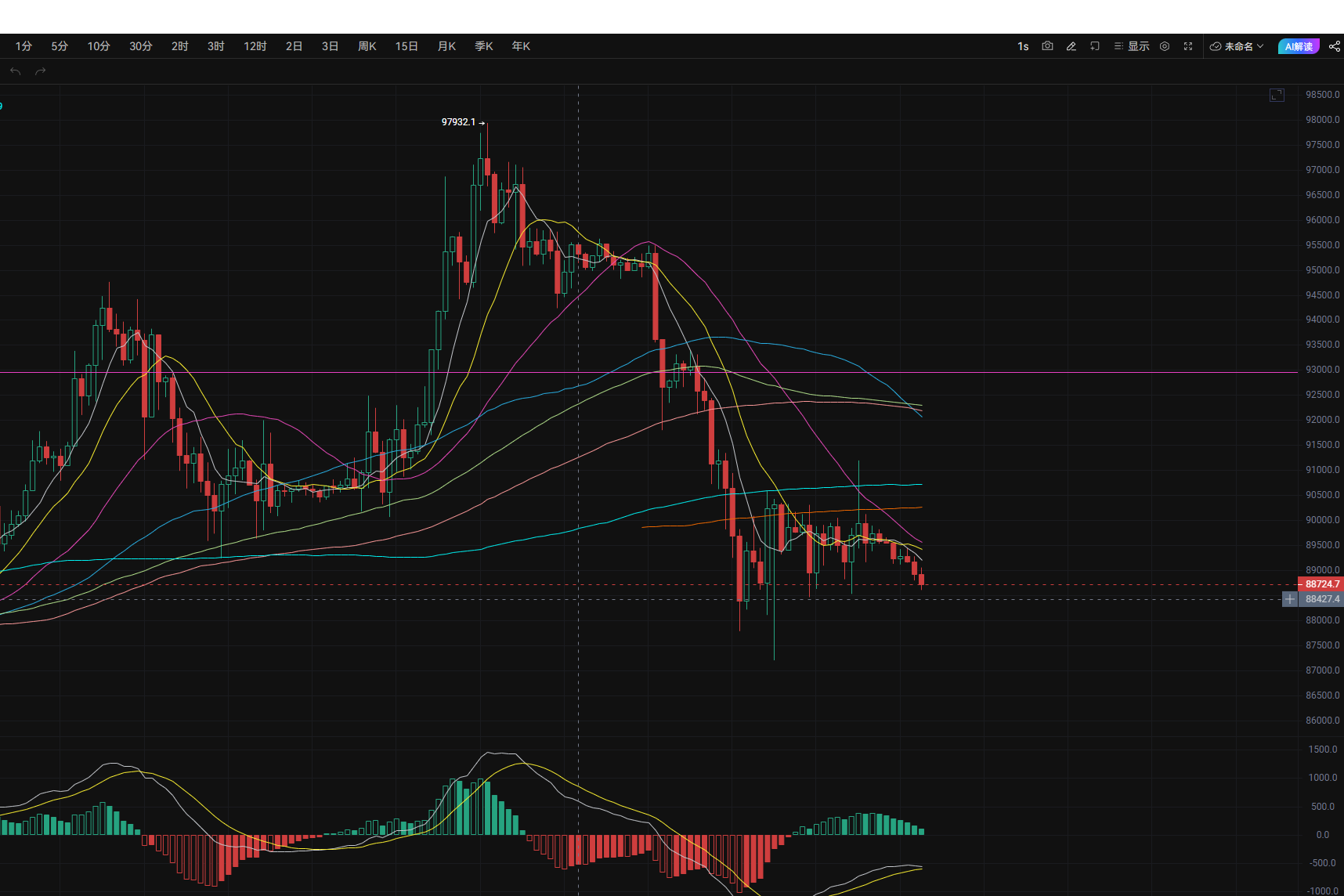Switch to the 30分 timeframe
The height and width of the screenshot is (896, 1344).
click(x=141, y=46)
